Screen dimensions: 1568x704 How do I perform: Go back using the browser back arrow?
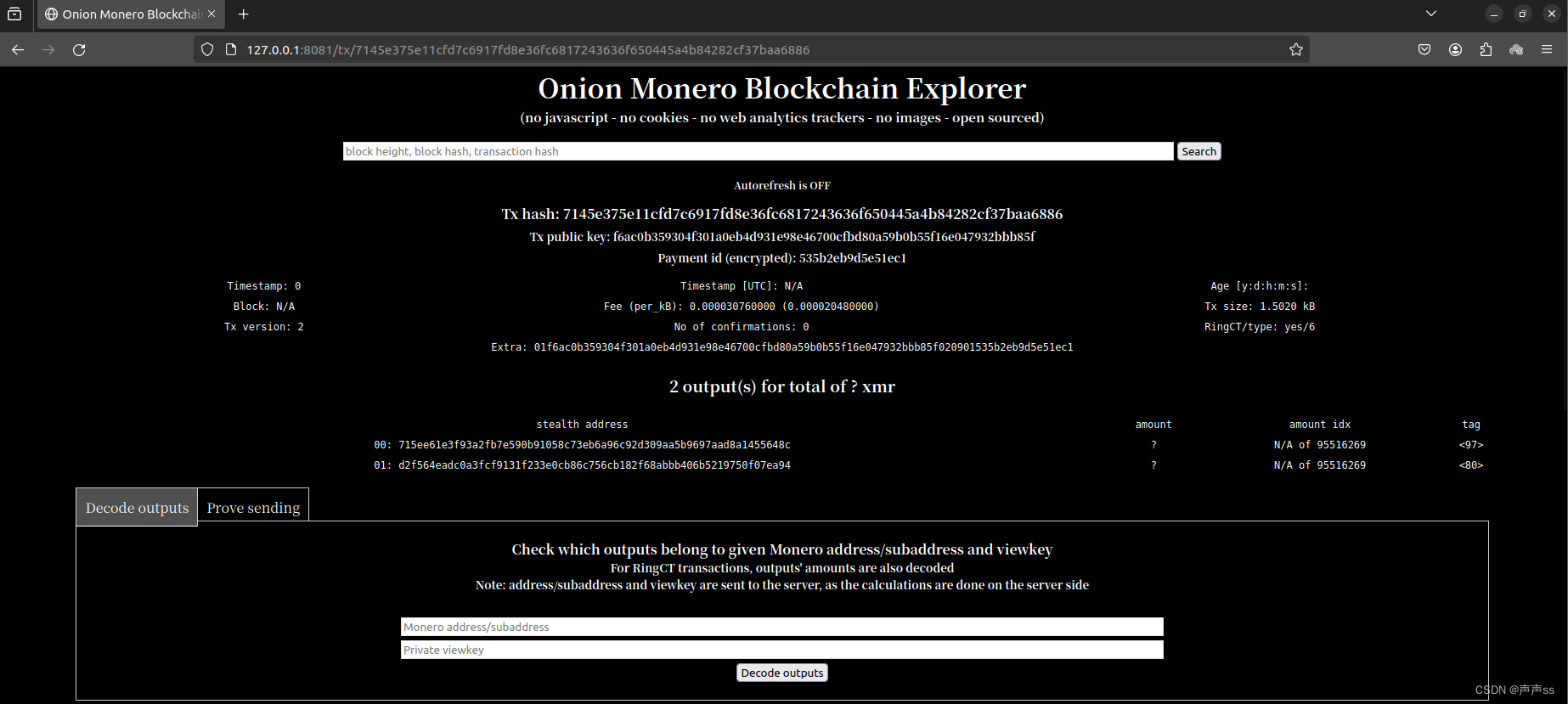tap(18, 50)
